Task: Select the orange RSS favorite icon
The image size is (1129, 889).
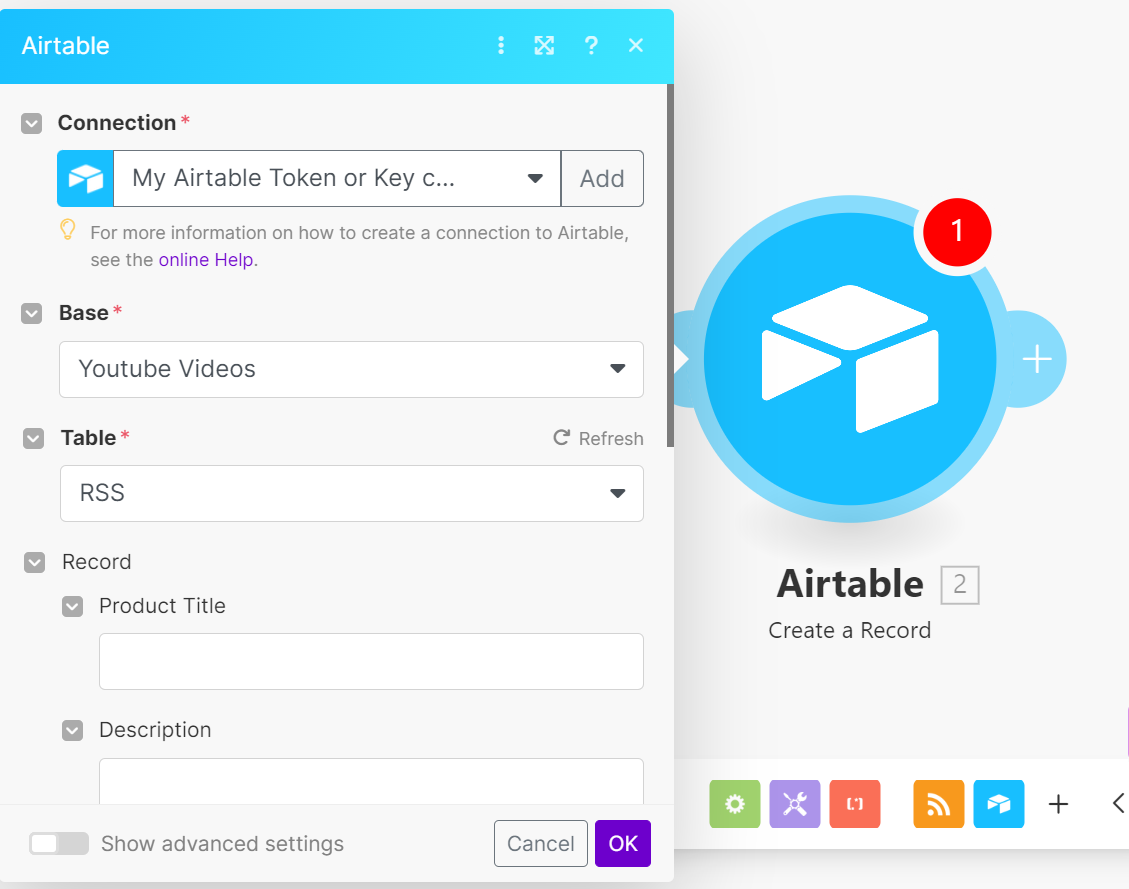Action: click(x=939, y=804)
